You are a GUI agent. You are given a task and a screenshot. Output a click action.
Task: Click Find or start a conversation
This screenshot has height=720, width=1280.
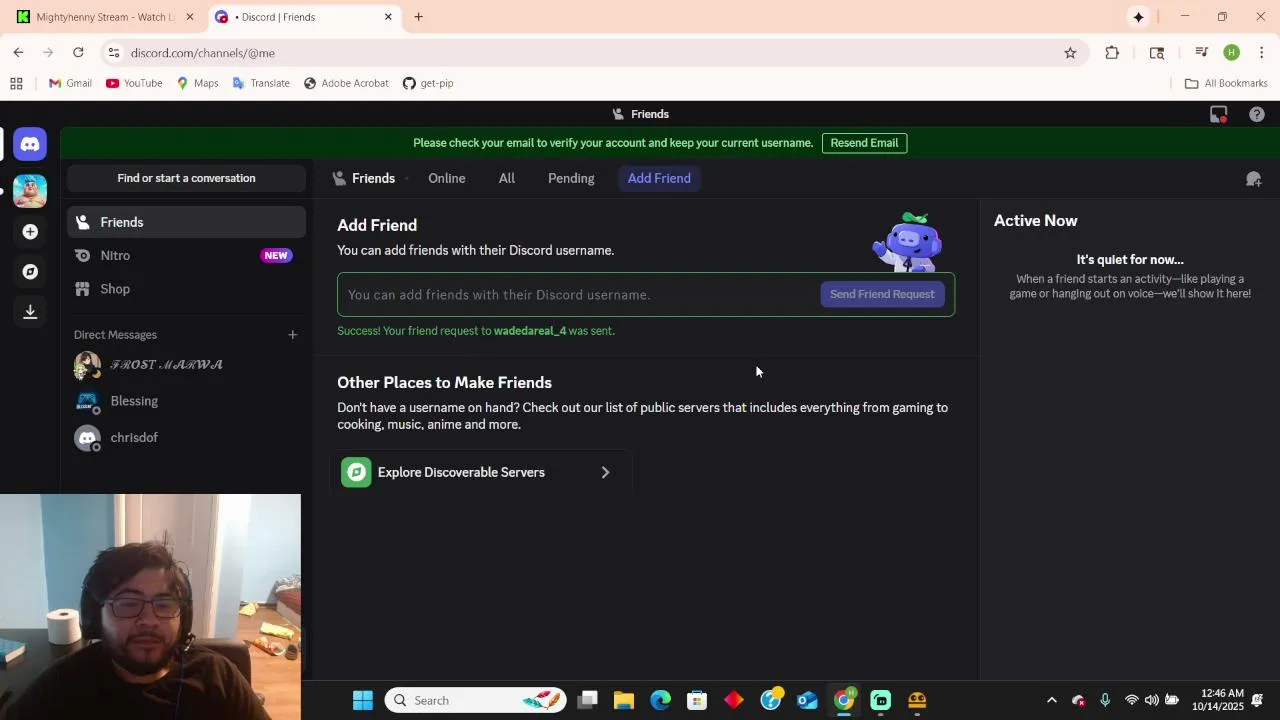[x=186, y=178]
